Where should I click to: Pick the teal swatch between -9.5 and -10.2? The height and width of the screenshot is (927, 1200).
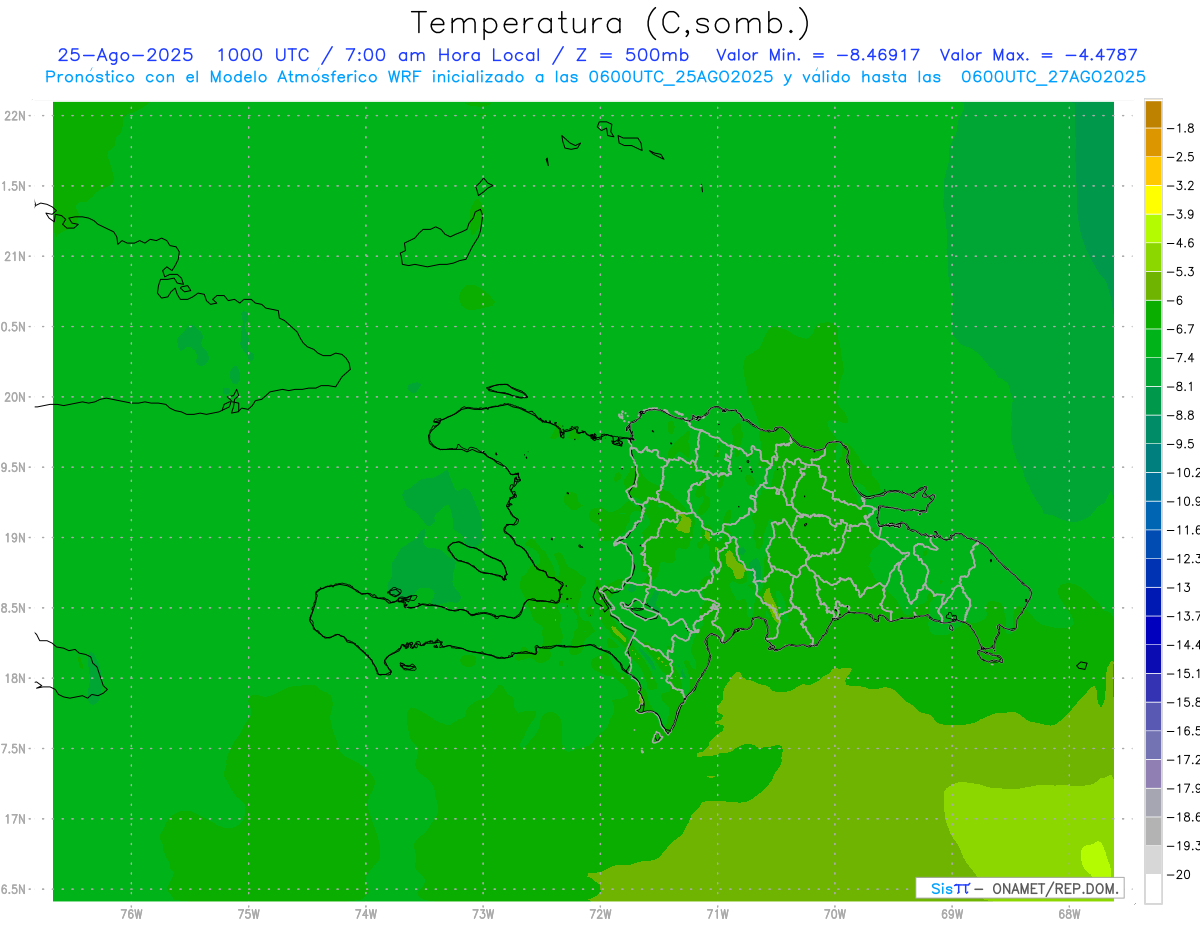(x=1153, y=458)
